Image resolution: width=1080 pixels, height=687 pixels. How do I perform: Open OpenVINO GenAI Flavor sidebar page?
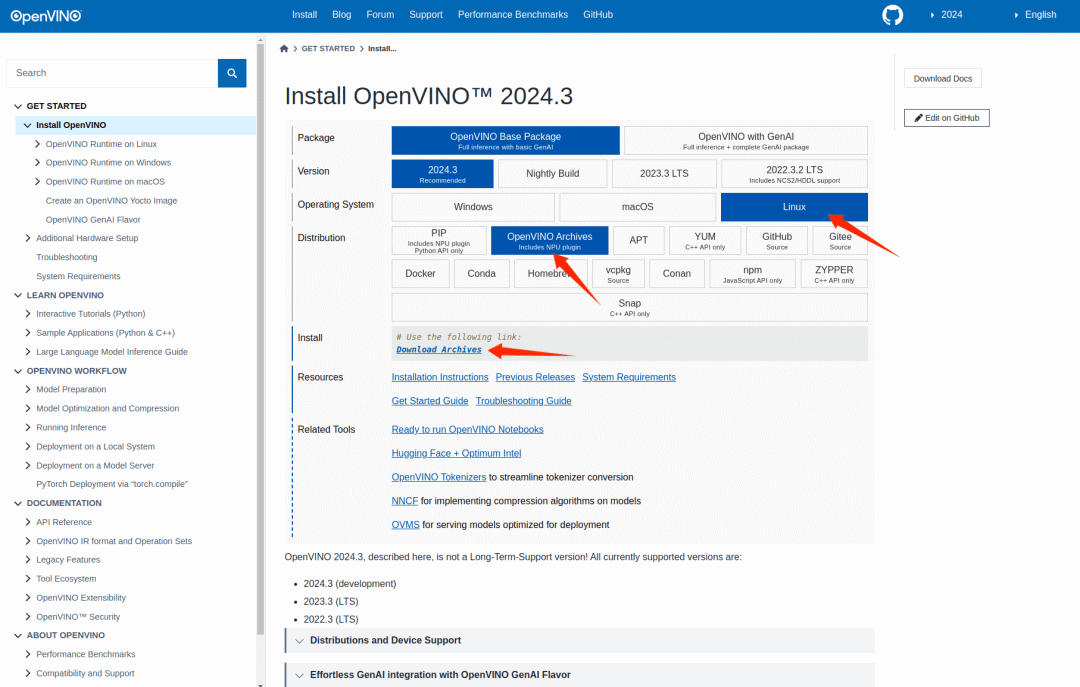coord(93,220)
